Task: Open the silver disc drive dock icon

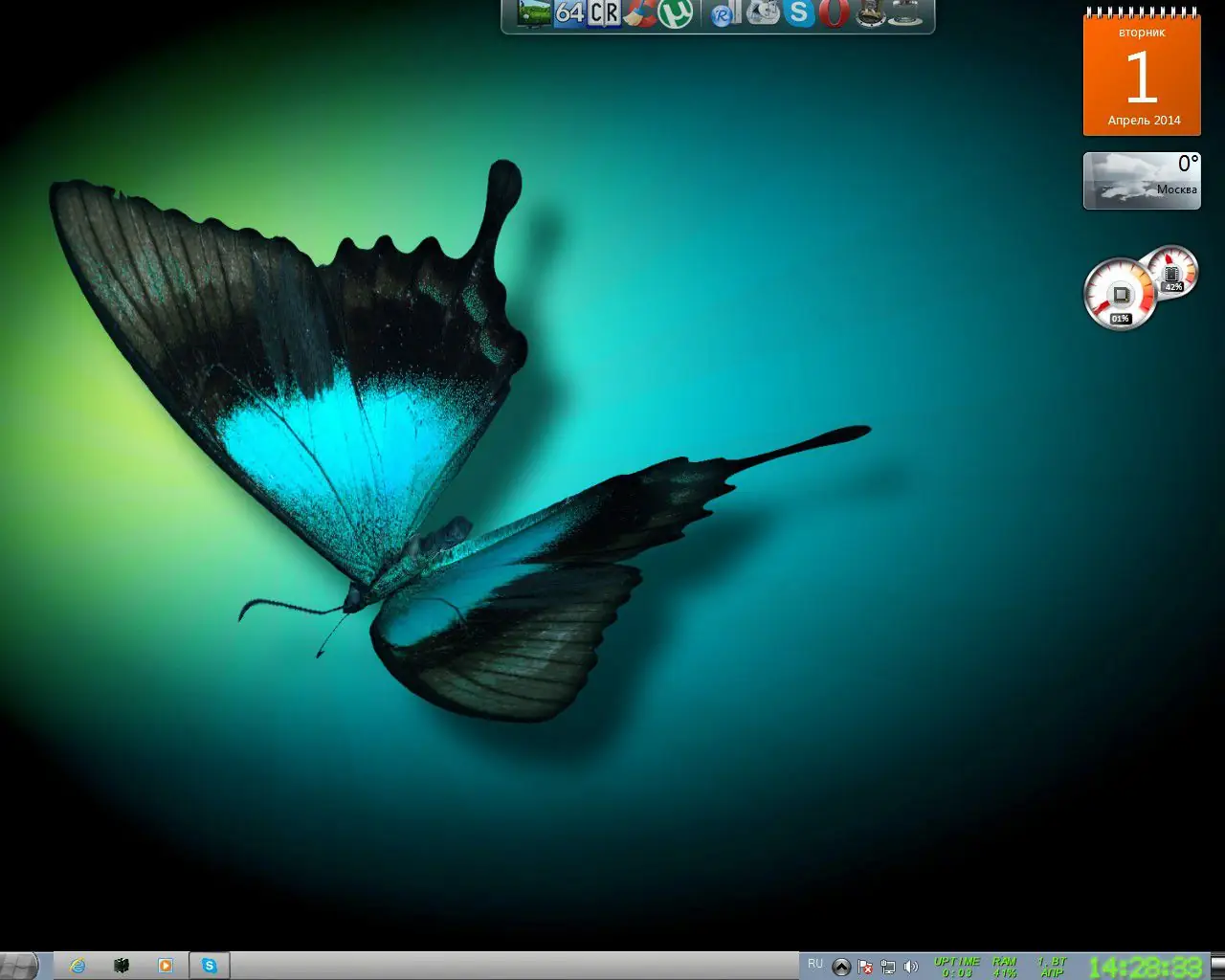Action: click(x=763, y=12)
